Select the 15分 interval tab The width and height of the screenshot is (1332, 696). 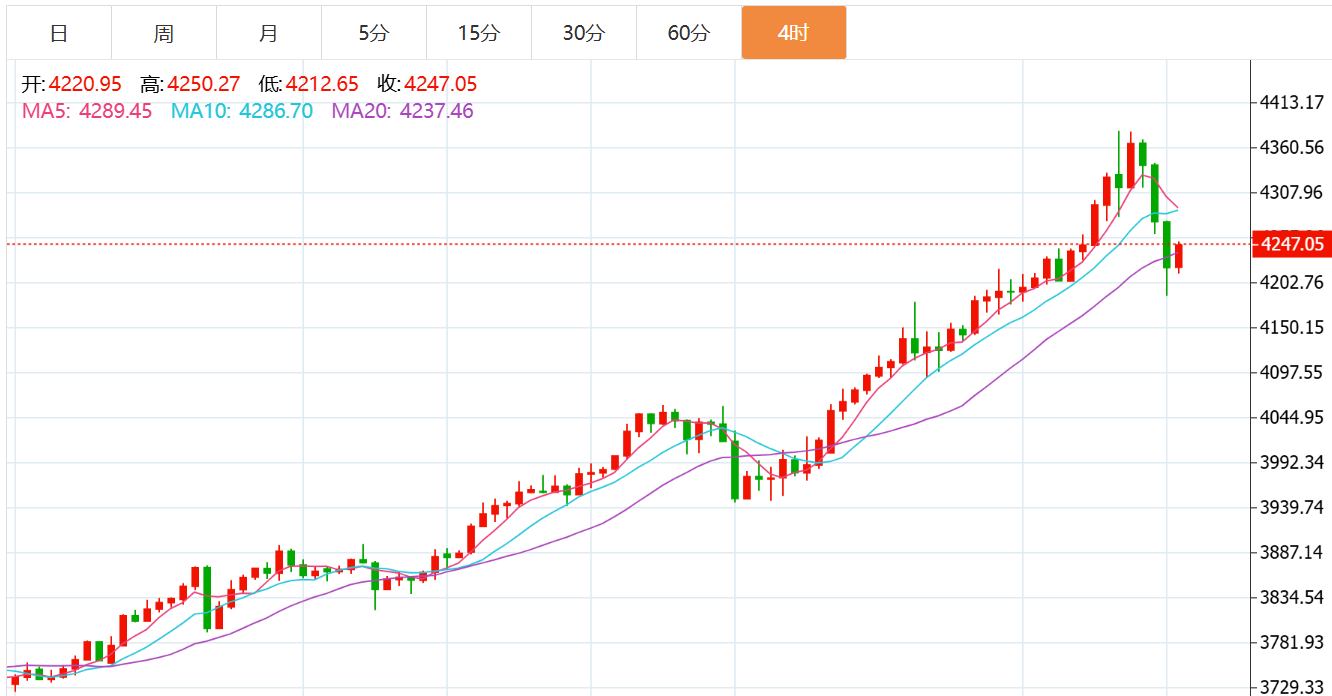(x=478, y=33)
